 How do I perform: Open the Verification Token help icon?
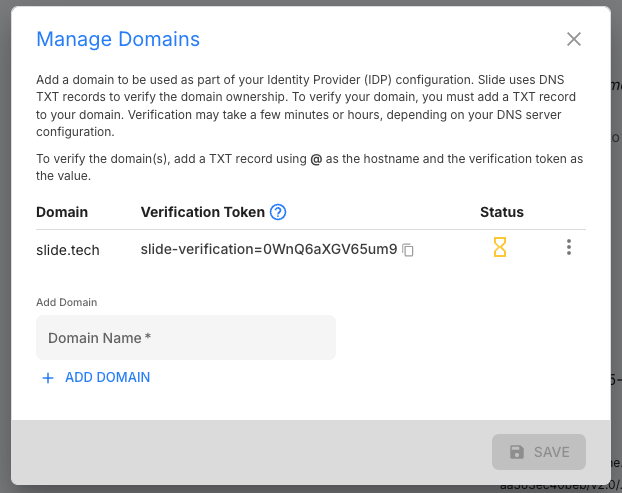click(x=278, y=212)
